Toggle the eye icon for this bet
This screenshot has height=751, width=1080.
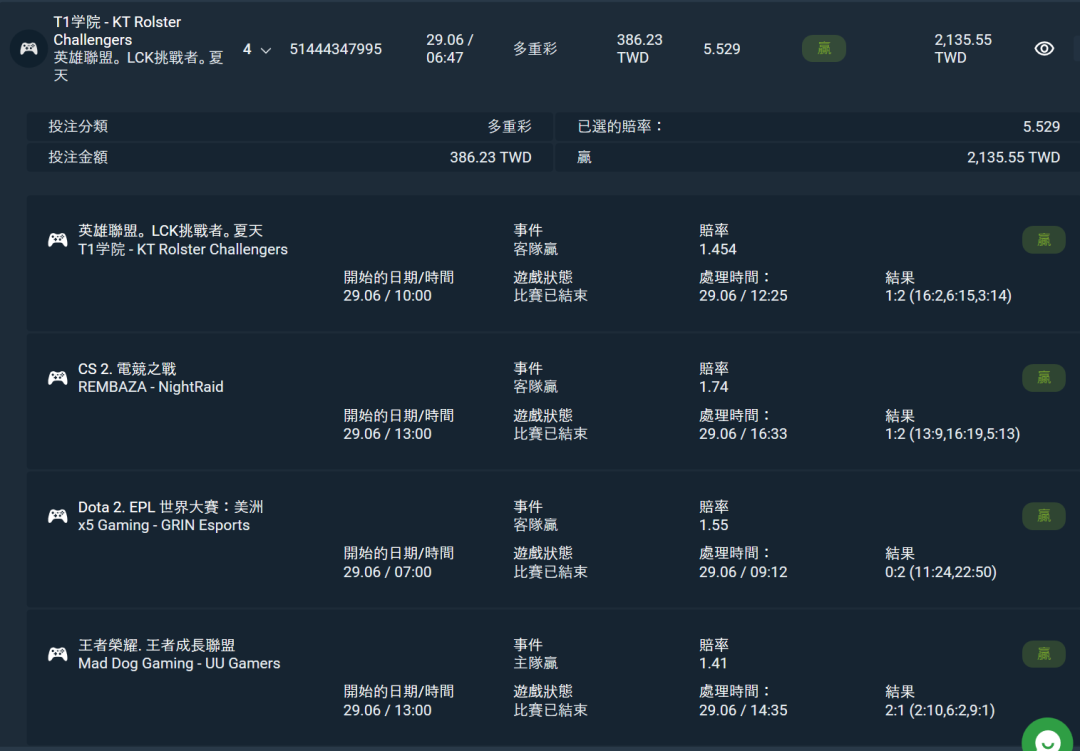click(1044, 48)
